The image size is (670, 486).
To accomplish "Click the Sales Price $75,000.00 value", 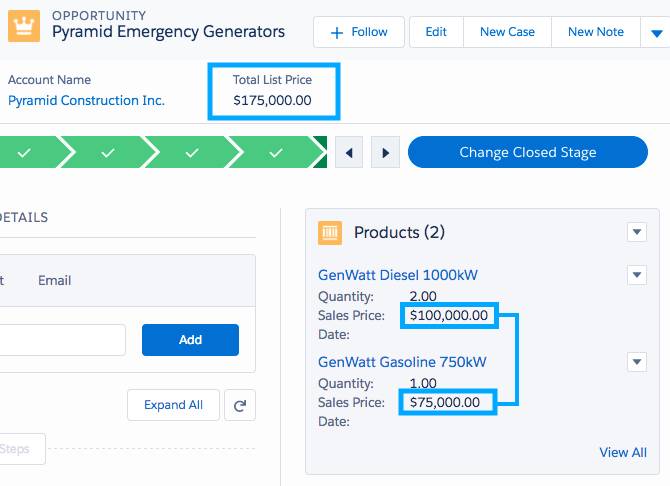I will (445, 402).
